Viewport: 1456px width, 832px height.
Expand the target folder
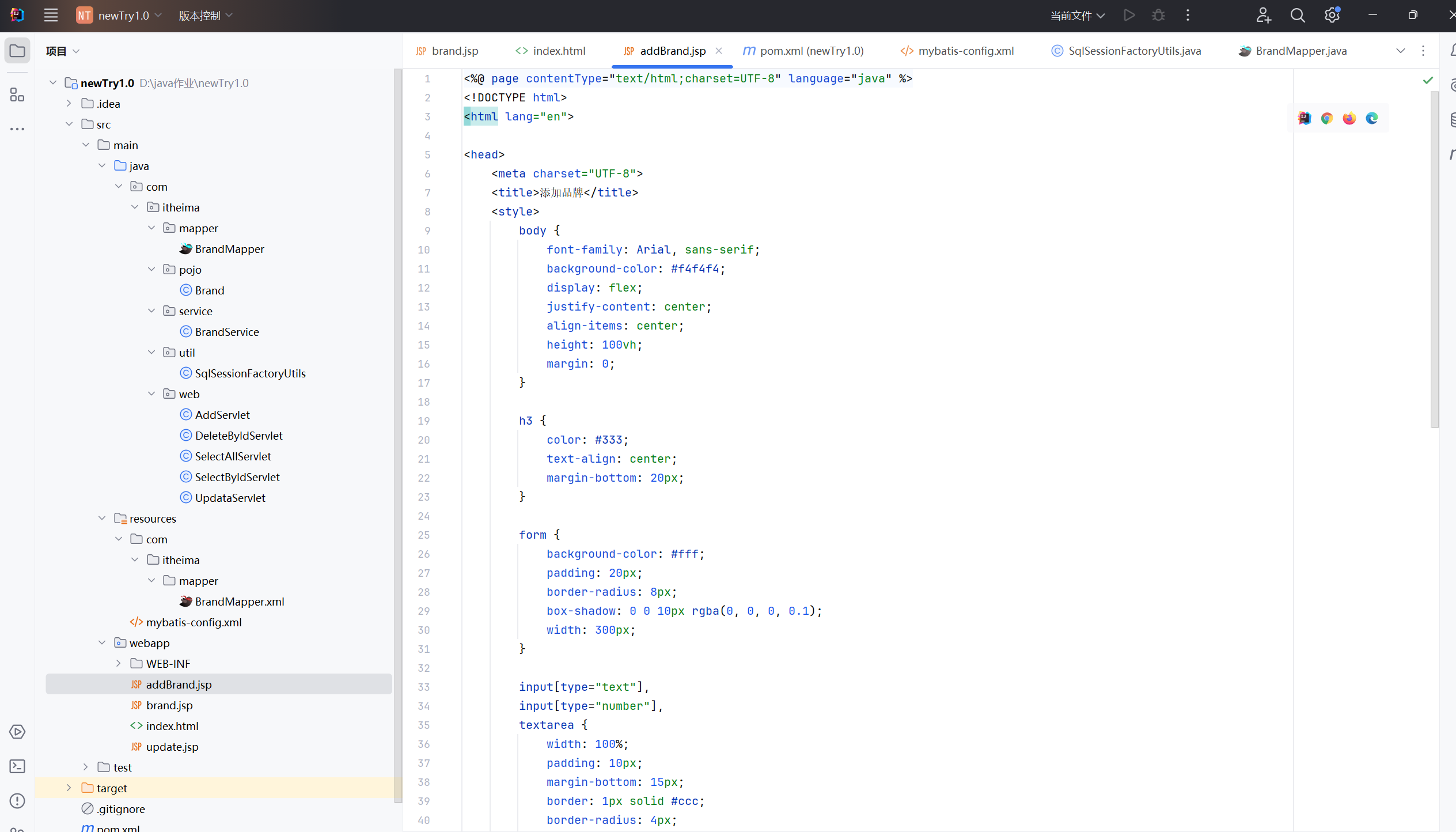69,788
